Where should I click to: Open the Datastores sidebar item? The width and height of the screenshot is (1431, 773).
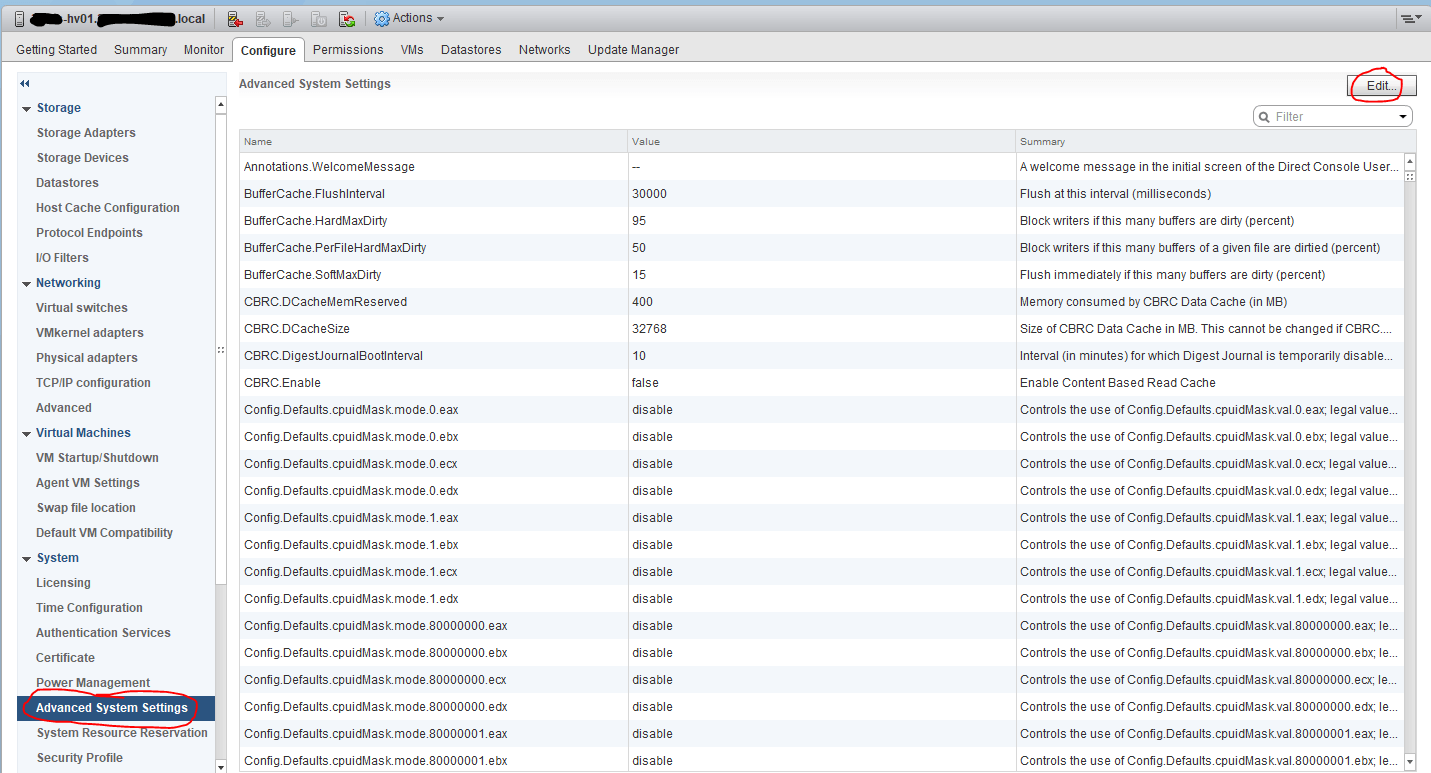[67, 183]
